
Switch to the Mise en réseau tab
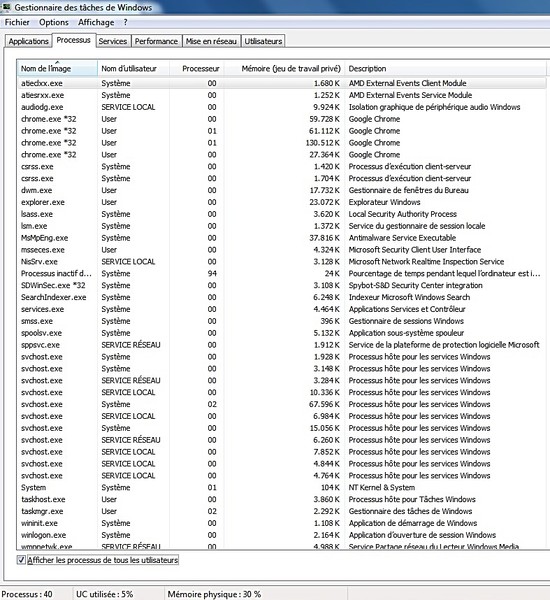pyautogui.click(x=211, y=41)
